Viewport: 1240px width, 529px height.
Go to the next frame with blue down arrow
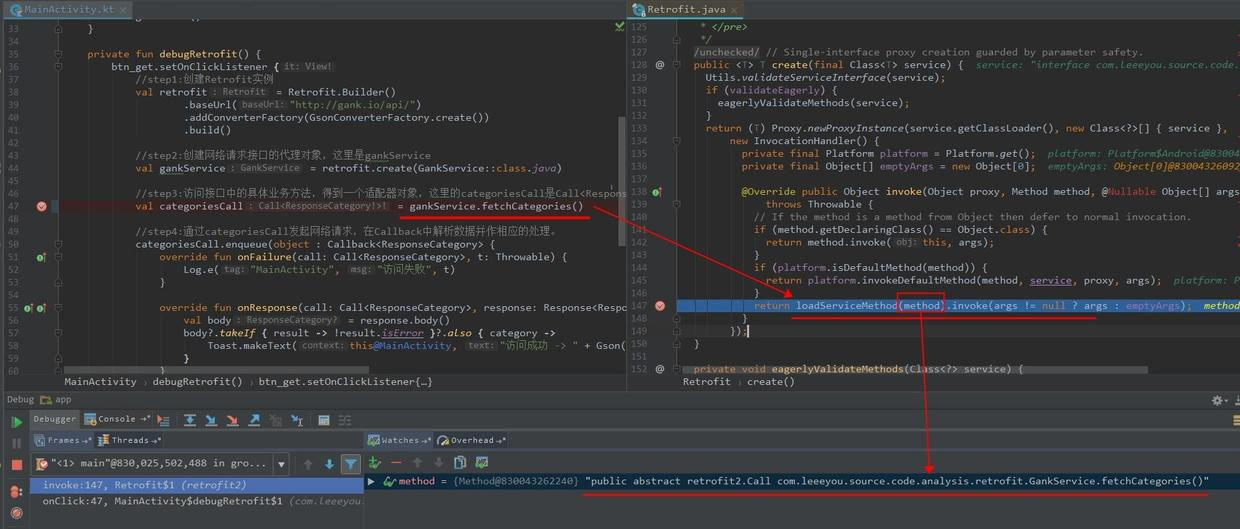point(329,464)
